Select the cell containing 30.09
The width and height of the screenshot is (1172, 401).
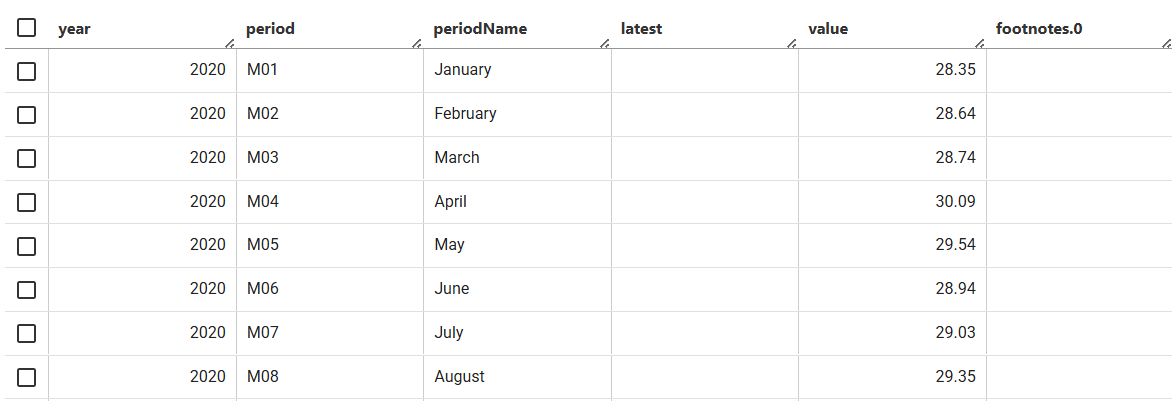(x=892, y=202)
